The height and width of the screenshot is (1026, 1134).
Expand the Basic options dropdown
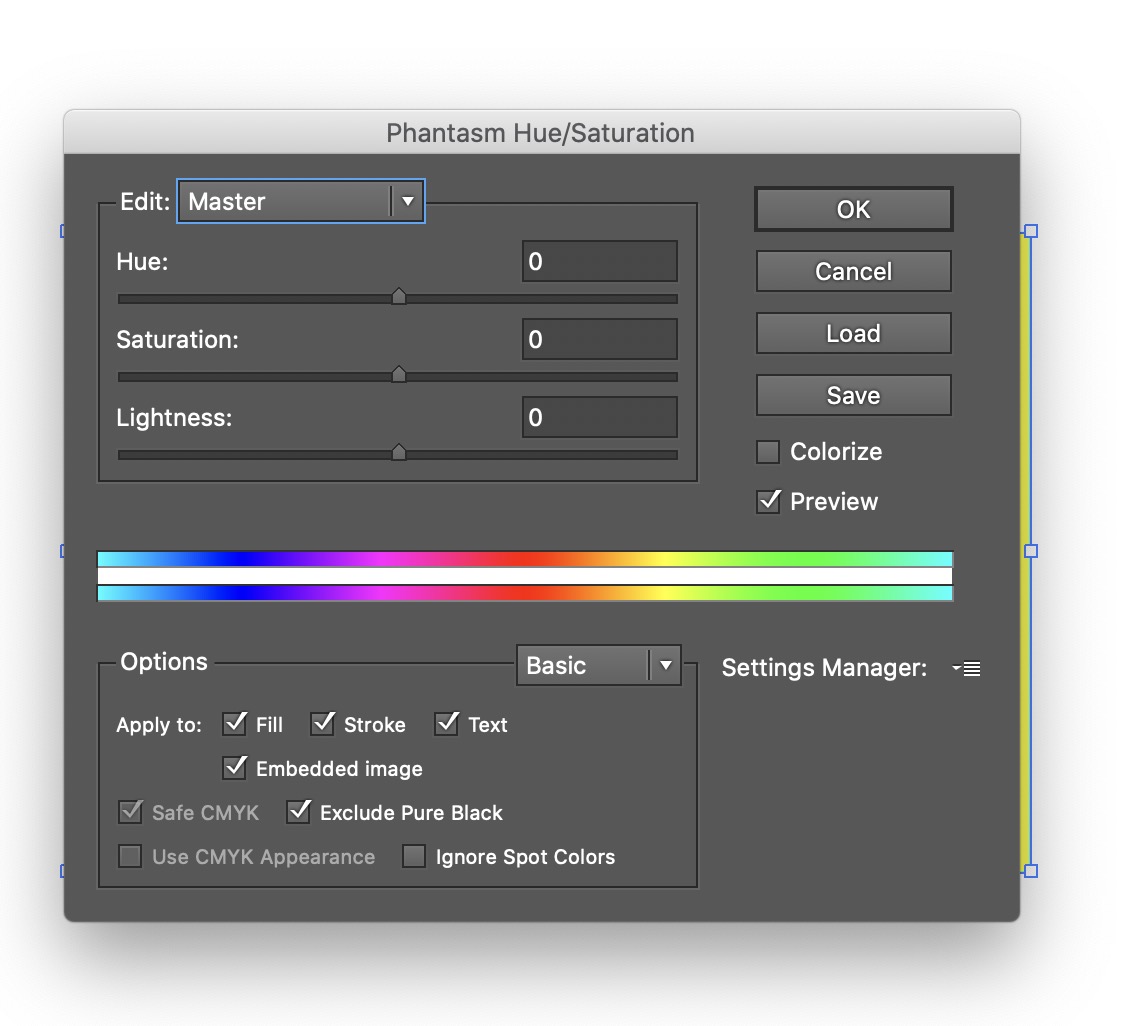(x=598, y=666)
